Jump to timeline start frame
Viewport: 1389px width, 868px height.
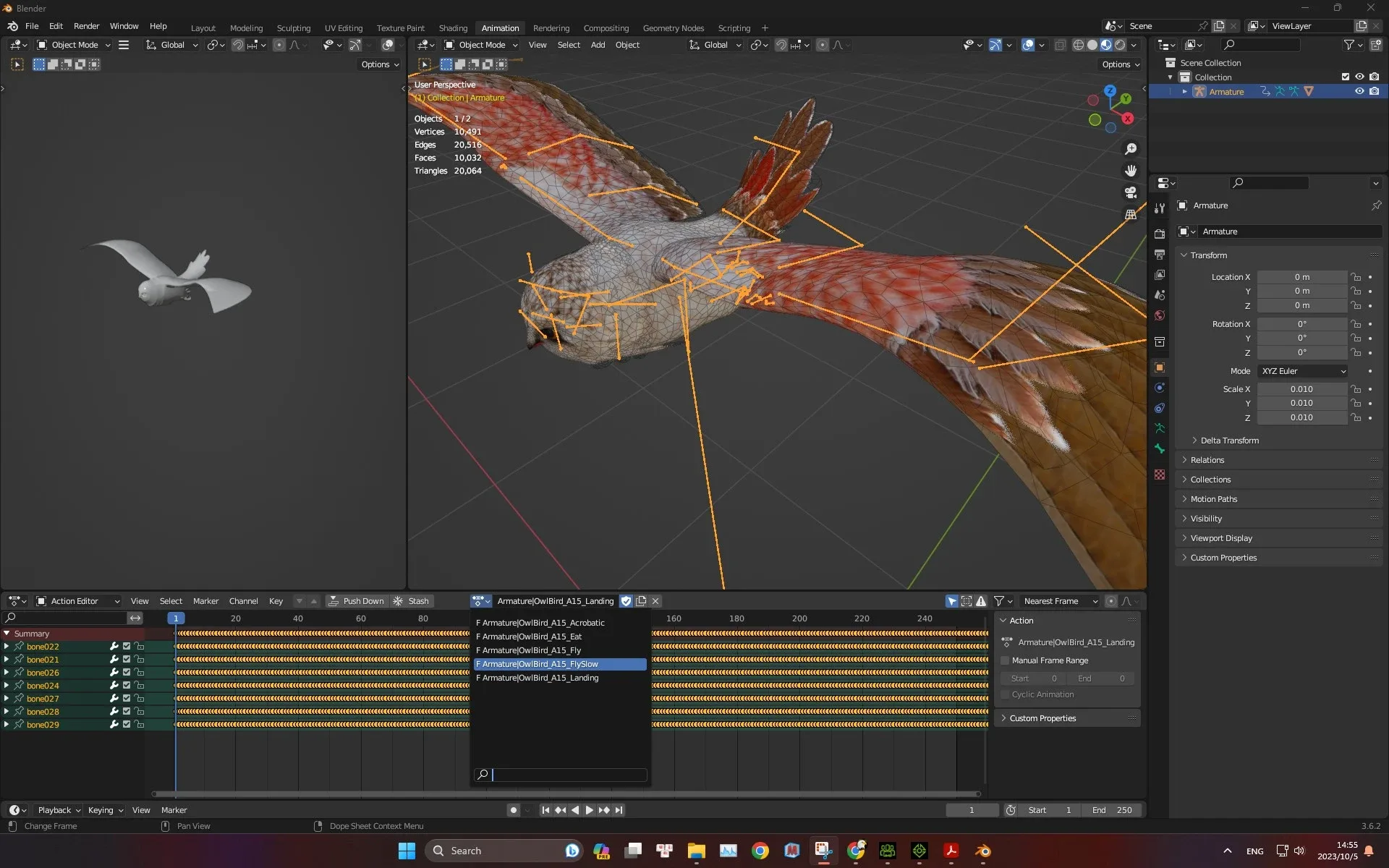pos(545,810)
